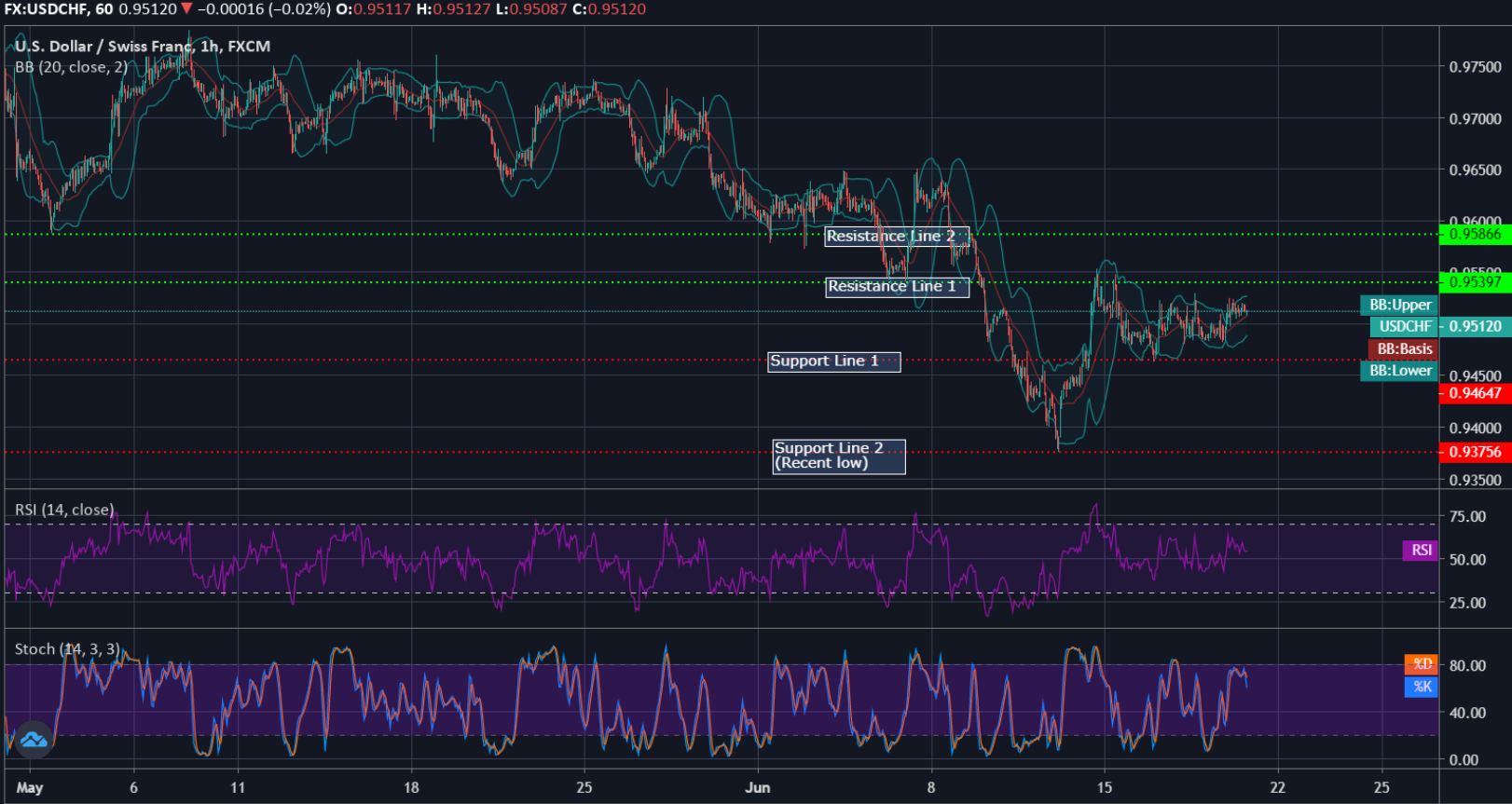Click the 75.00 RSI axis value
Image resolution: width=1512 pixels, height=804 pixels.
click(x=1468, y=517)
